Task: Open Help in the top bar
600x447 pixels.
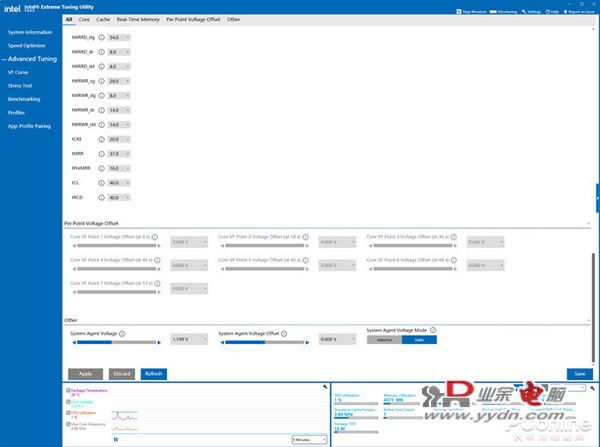Action: click(x=552, y=12)
